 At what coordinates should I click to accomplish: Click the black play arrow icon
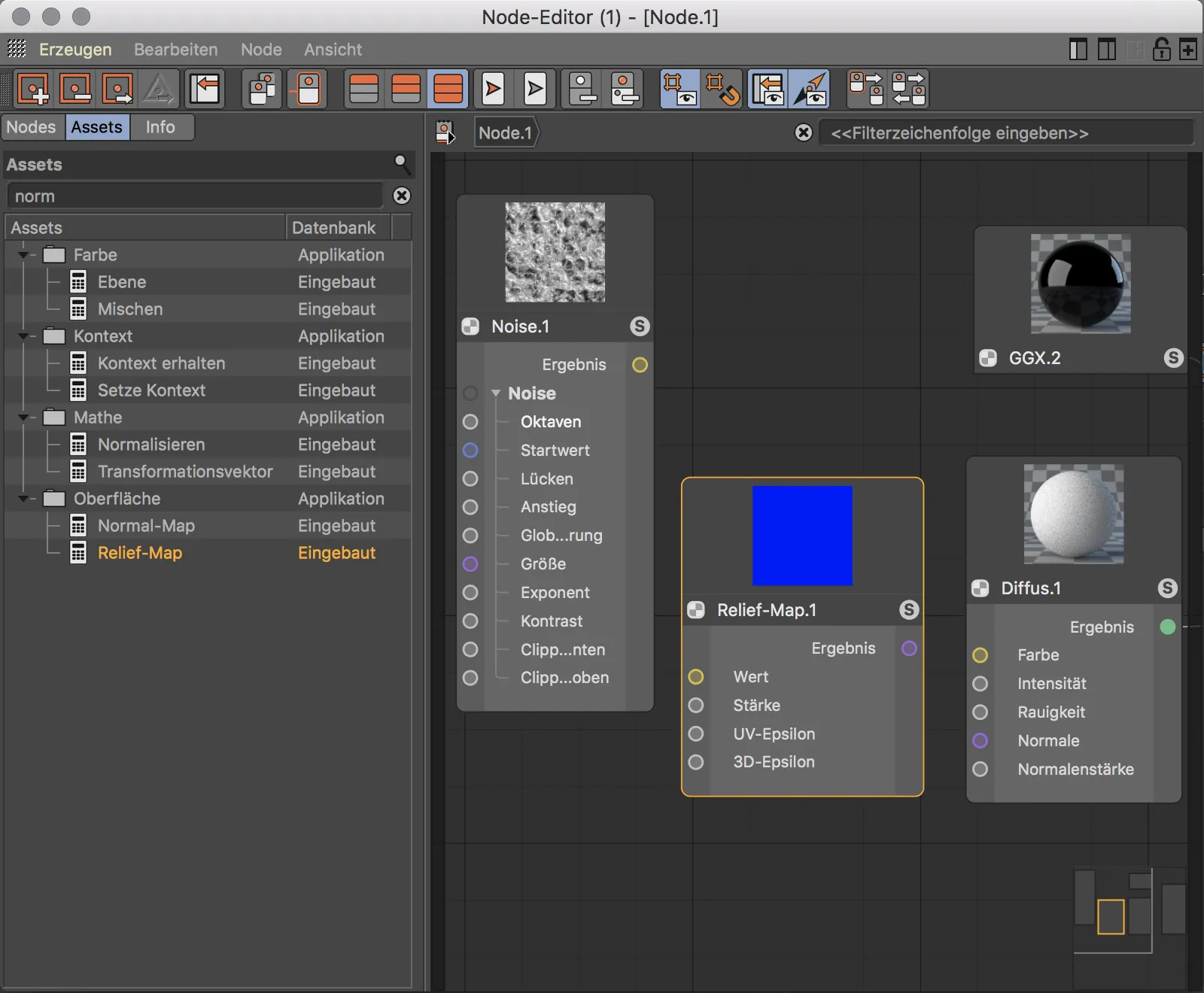pyautogui.click(x=535, y=89)
